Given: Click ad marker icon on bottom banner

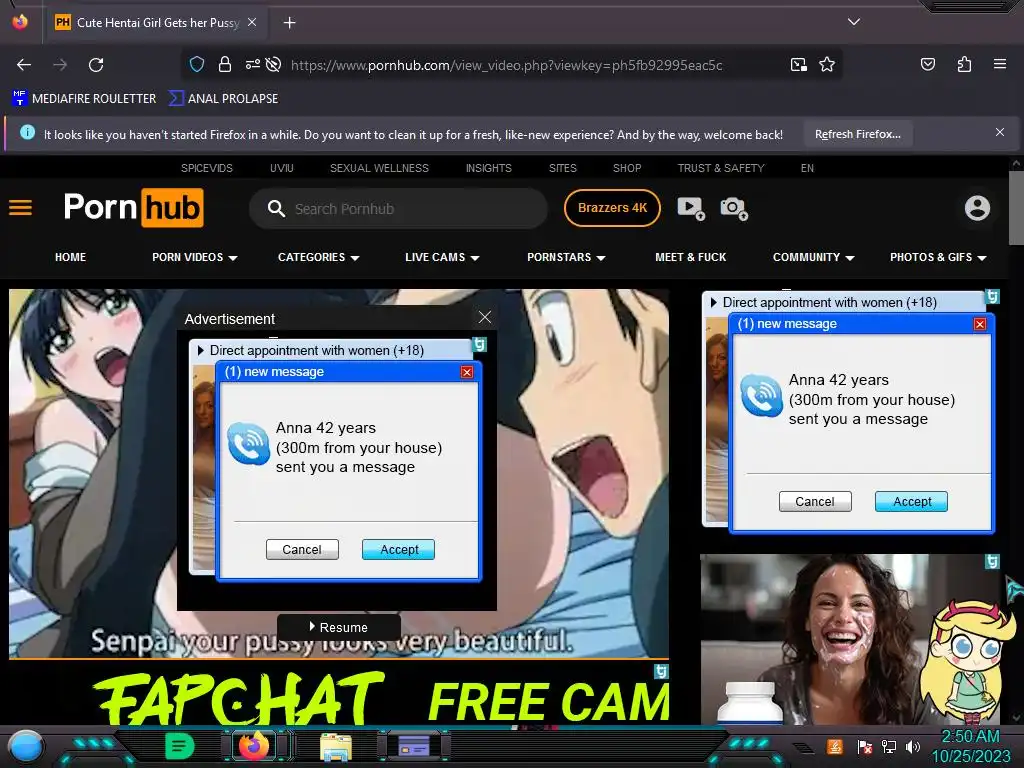Looking at the screenshot, I should coord(661,671).
